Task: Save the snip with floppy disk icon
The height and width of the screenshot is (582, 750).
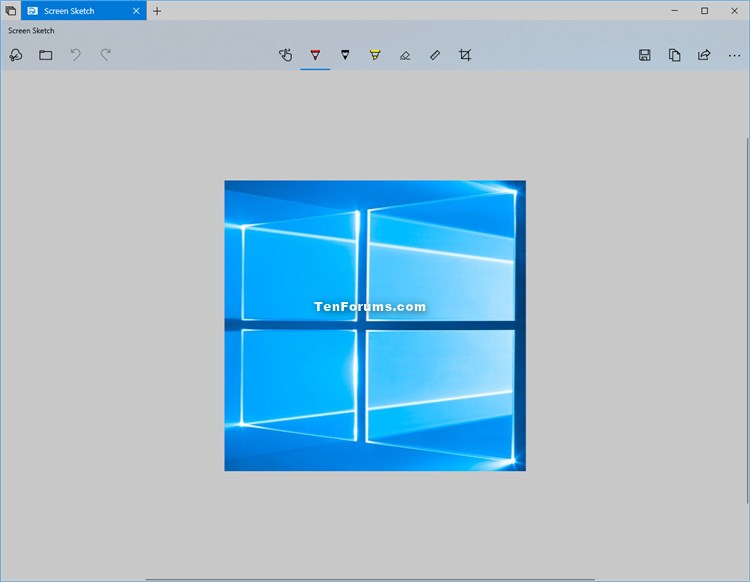Action: [645, 55]
